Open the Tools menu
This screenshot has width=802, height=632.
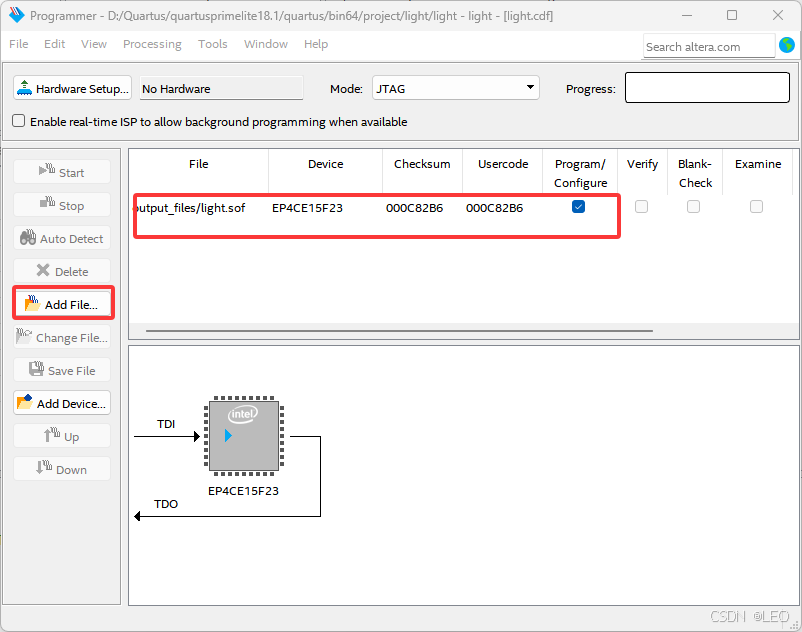(x=212, y=44)
